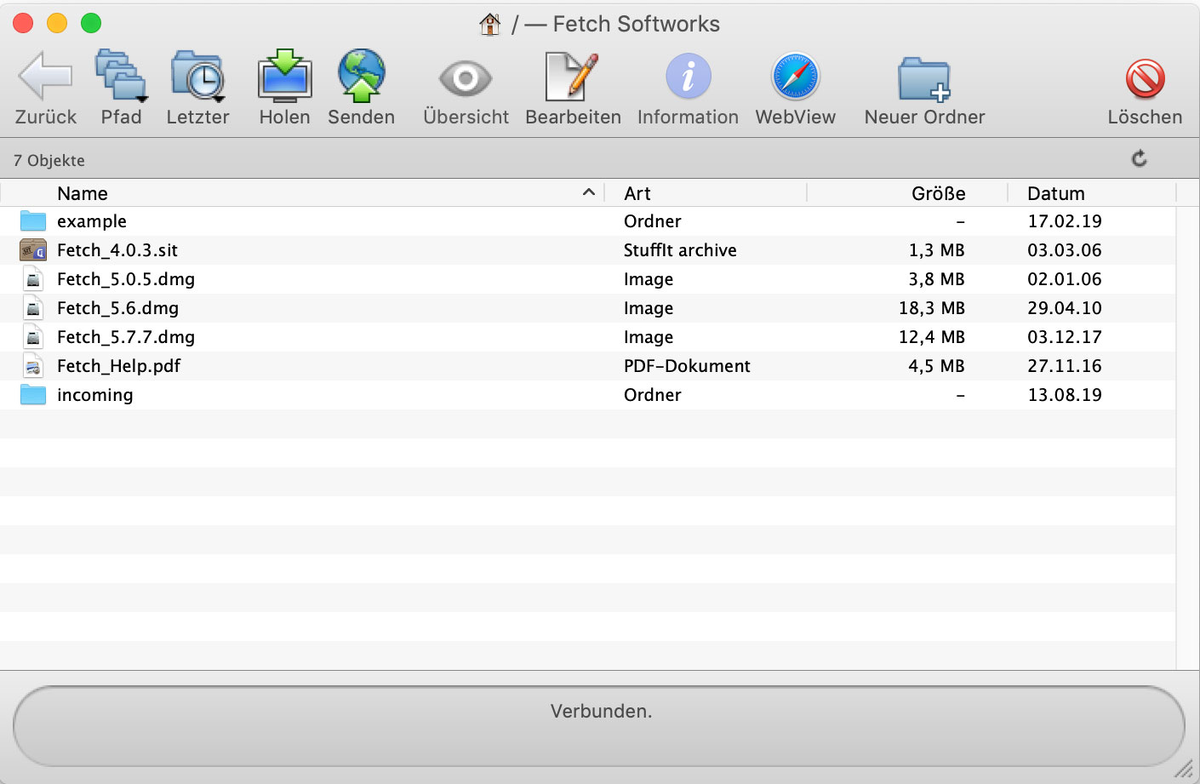Click the file name Fetch_5.7.7.dmg
1200x784 pixels.
pos(126,337)
